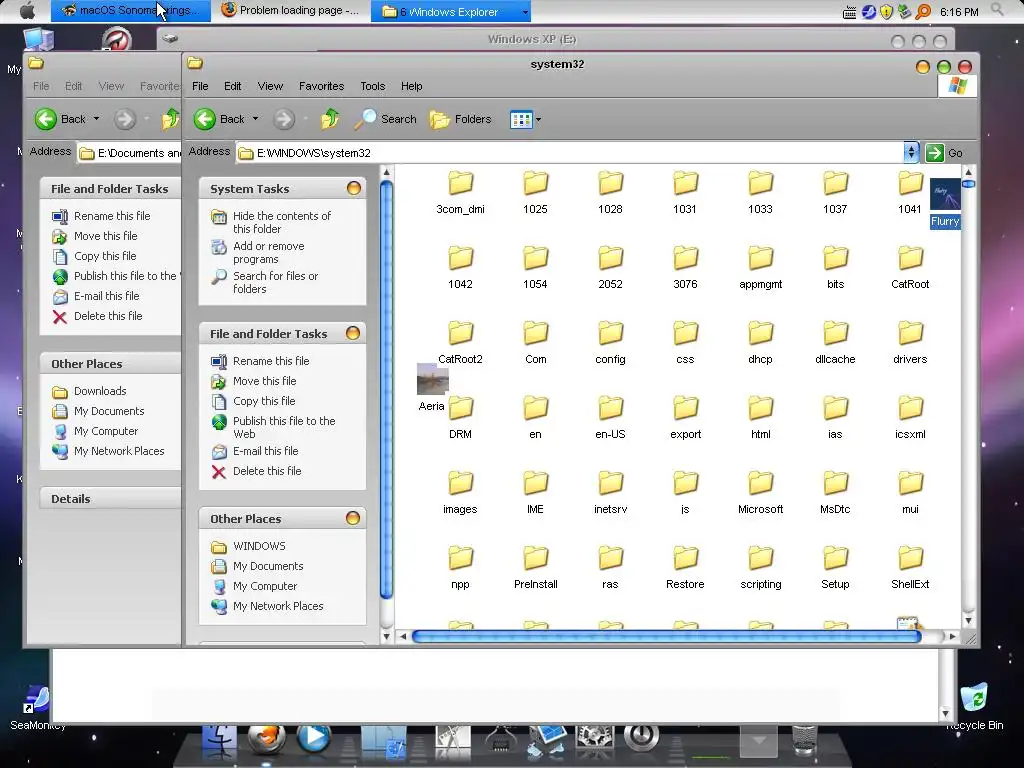1024x768 pixels.
Task: Open the address bar dropdown in system32 window
Action: [x=911, y=152]
